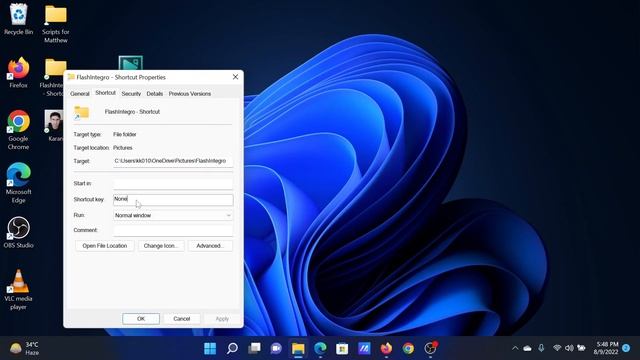Select the Shortcut tab
The width and height of the screenshot is (640, 360).
pyautogui.click(x=105, y=93)
